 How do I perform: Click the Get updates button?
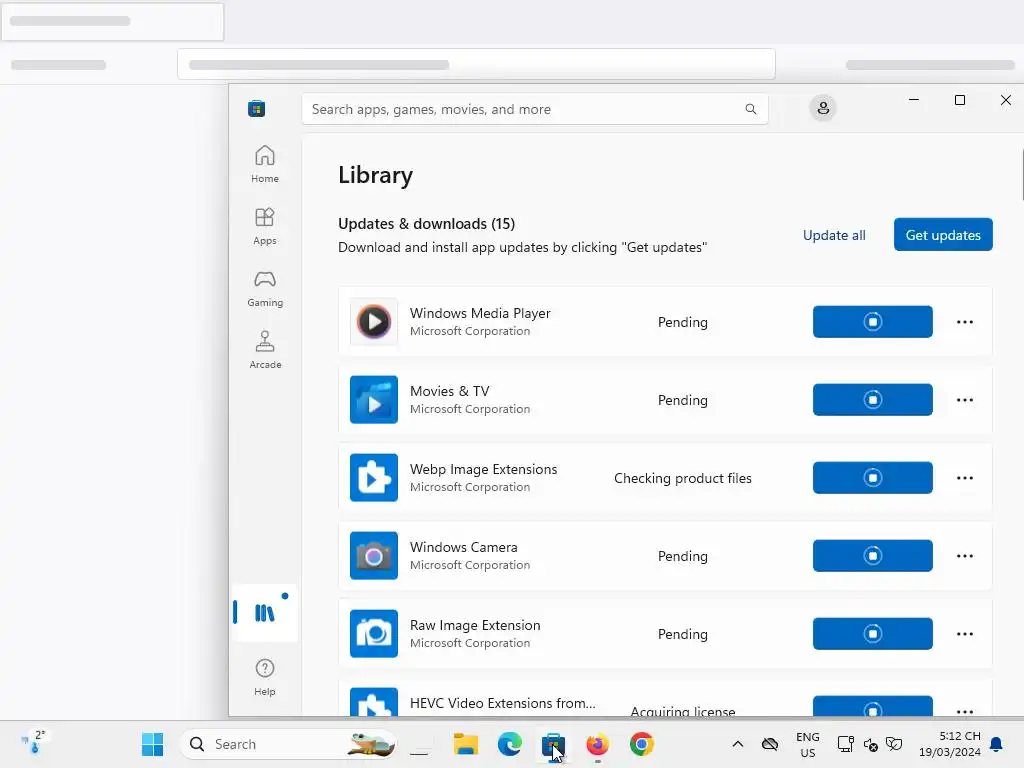click(943, 234)
